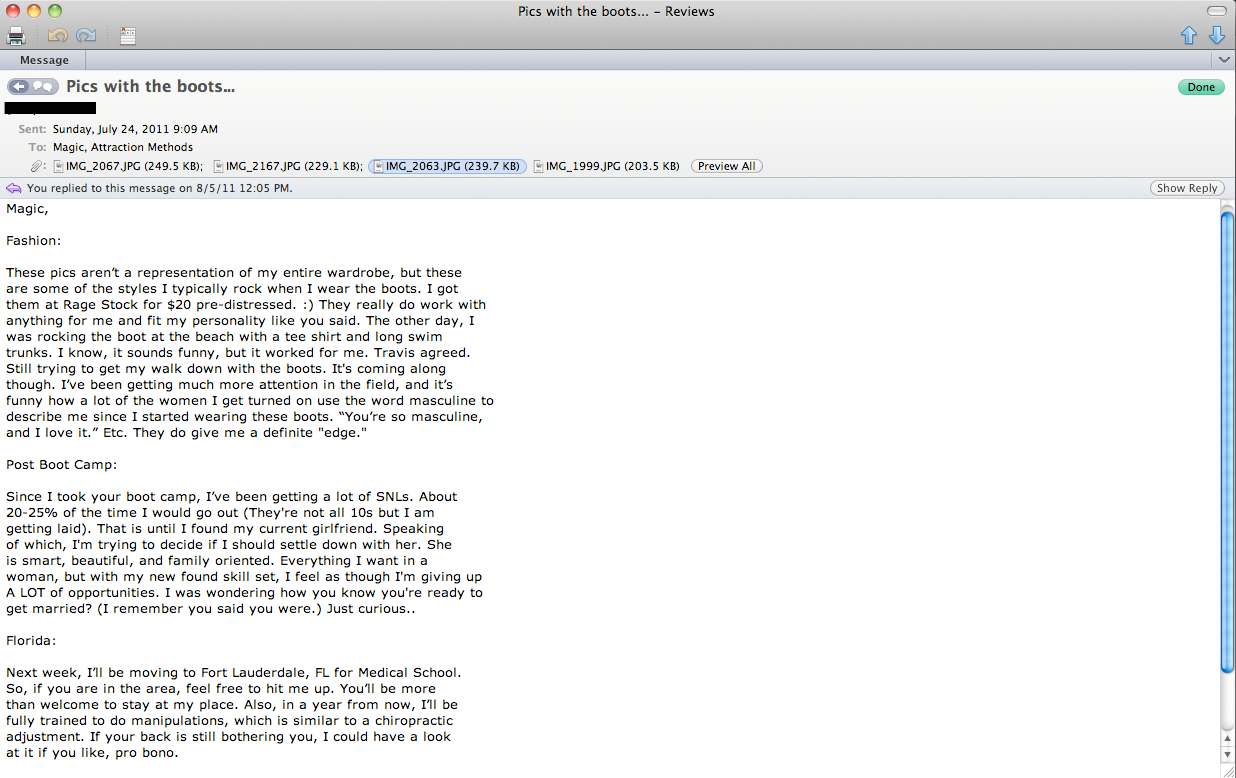Click the Undo arrow icon
The height and width of the screenshot is (778, 1236).
pos(57,36)
